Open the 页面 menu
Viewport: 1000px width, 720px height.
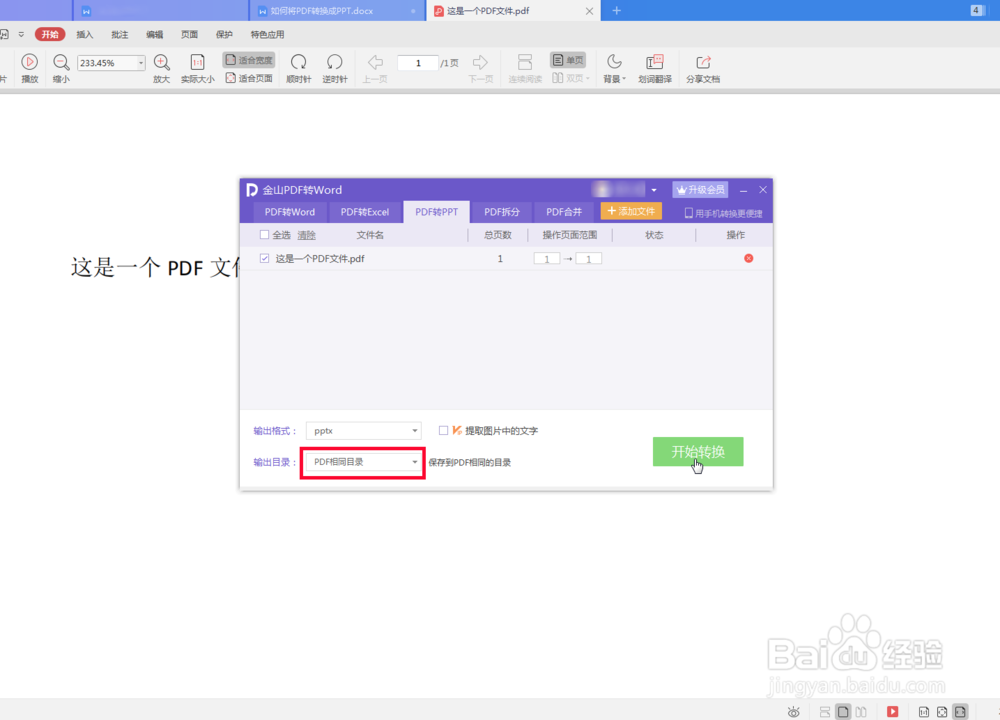click(x=189, y=34)
